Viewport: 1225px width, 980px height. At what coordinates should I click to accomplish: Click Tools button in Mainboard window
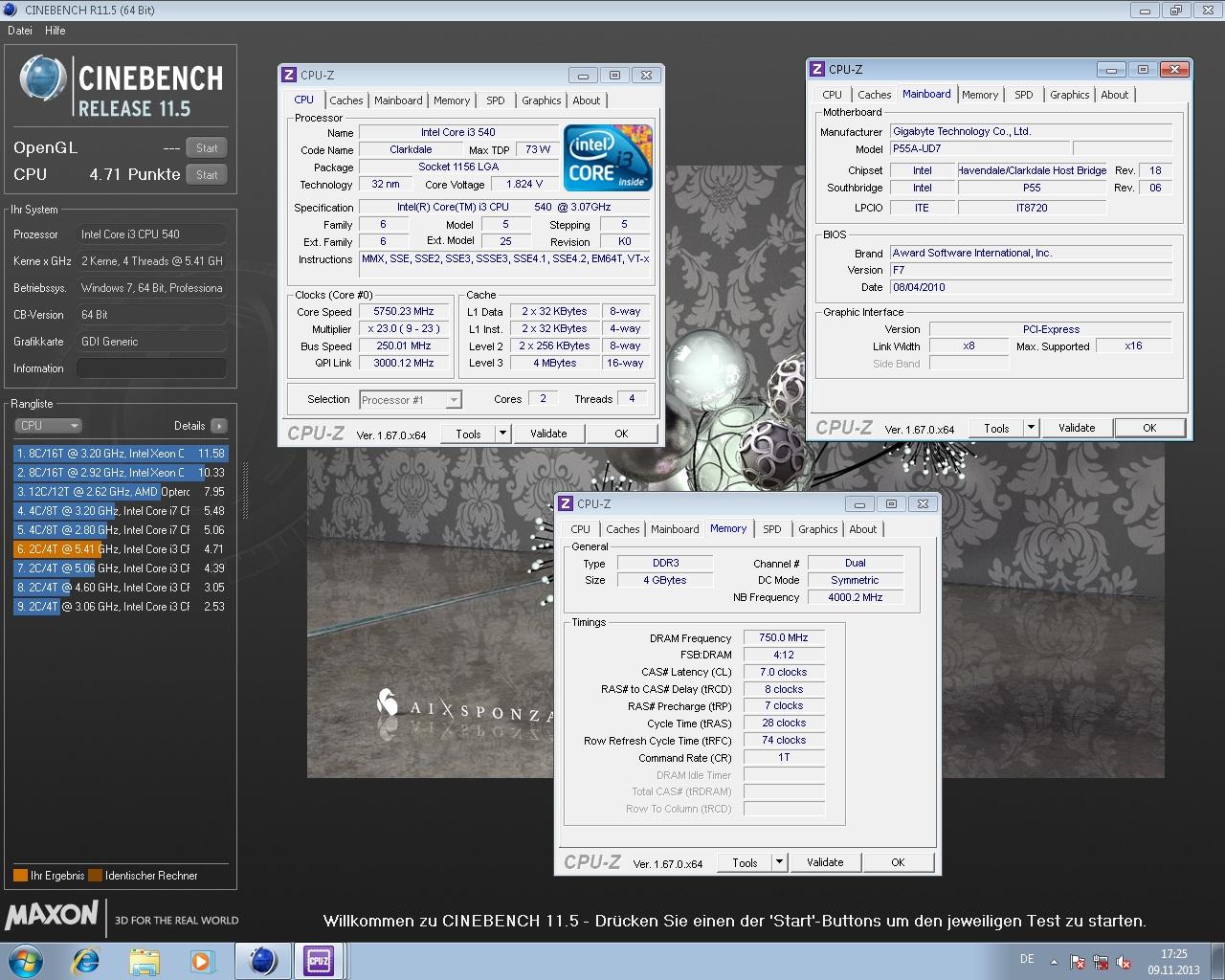pyautogui.click(x=996, y=428)
